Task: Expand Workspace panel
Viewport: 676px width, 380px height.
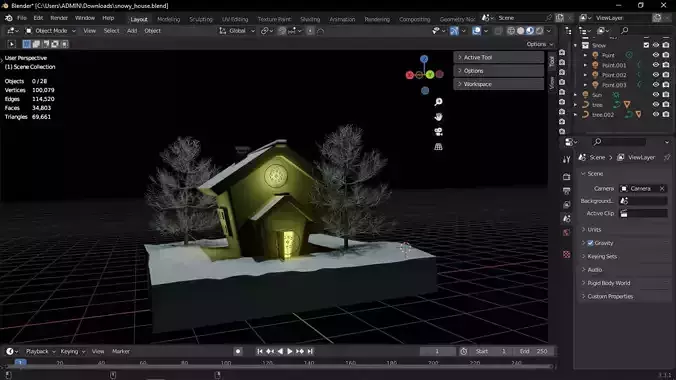Action: pyautogui.click(x=498, y=84)
